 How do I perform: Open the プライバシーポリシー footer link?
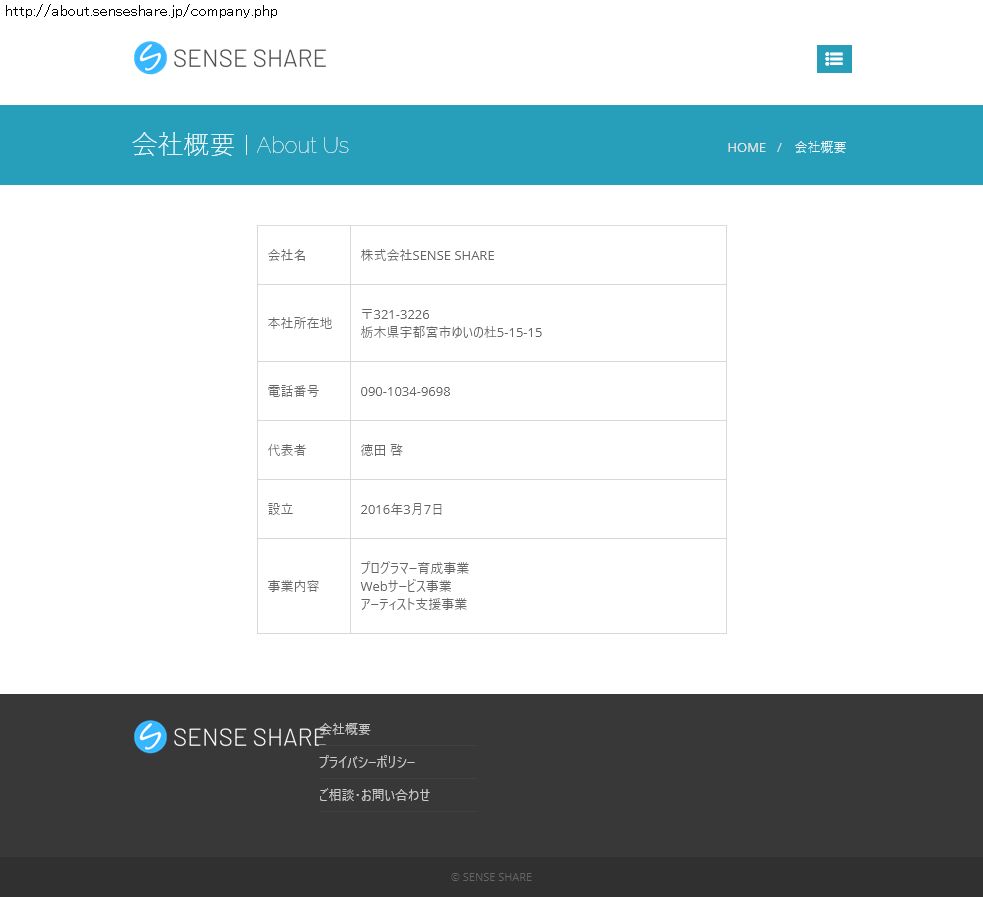[x=366, y=762]
